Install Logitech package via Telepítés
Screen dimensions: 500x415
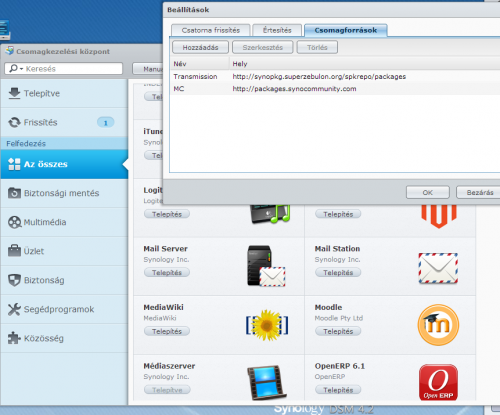[167, 214]
